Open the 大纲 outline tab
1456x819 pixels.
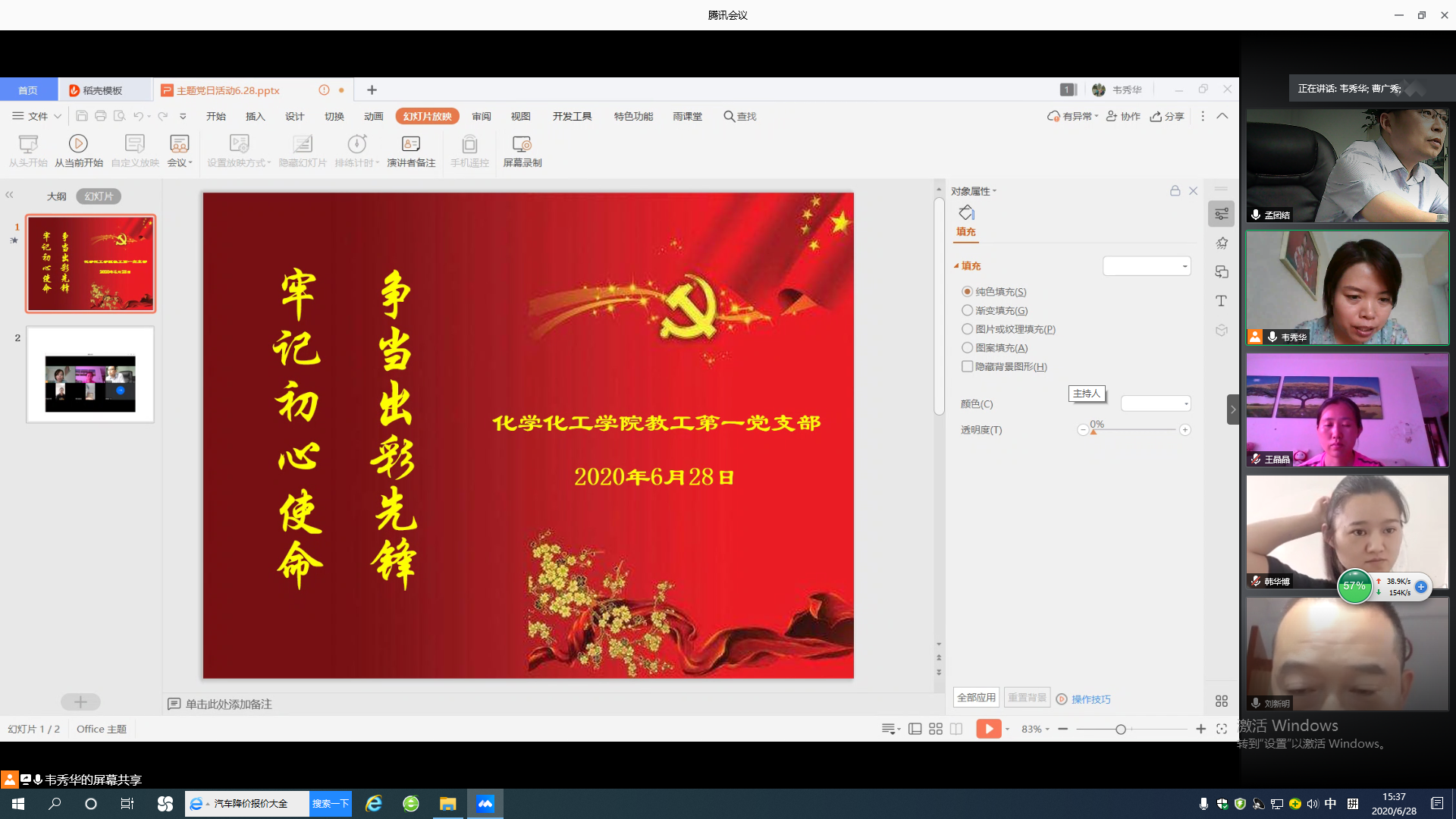[x=56, y=196]
